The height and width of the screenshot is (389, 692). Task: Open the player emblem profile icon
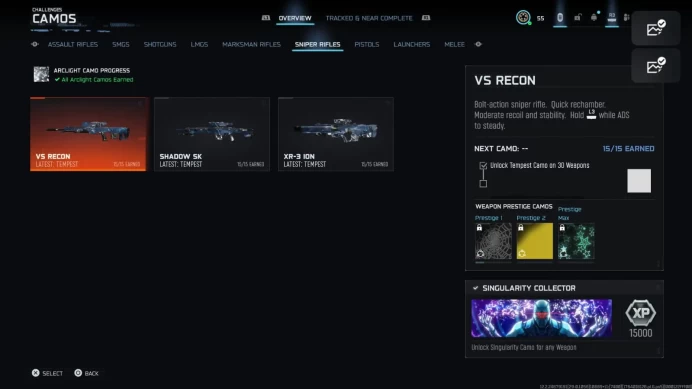[x=523, y=18]
